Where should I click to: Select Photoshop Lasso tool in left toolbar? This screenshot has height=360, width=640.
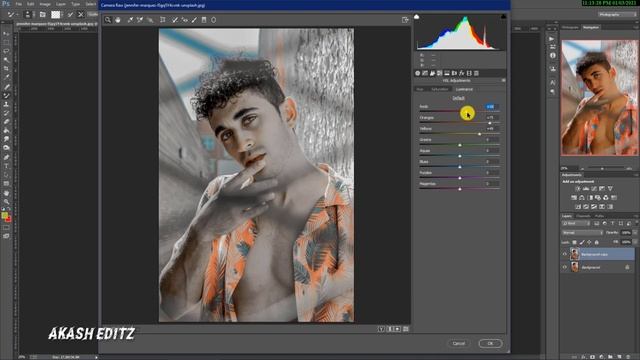(6, 51)
